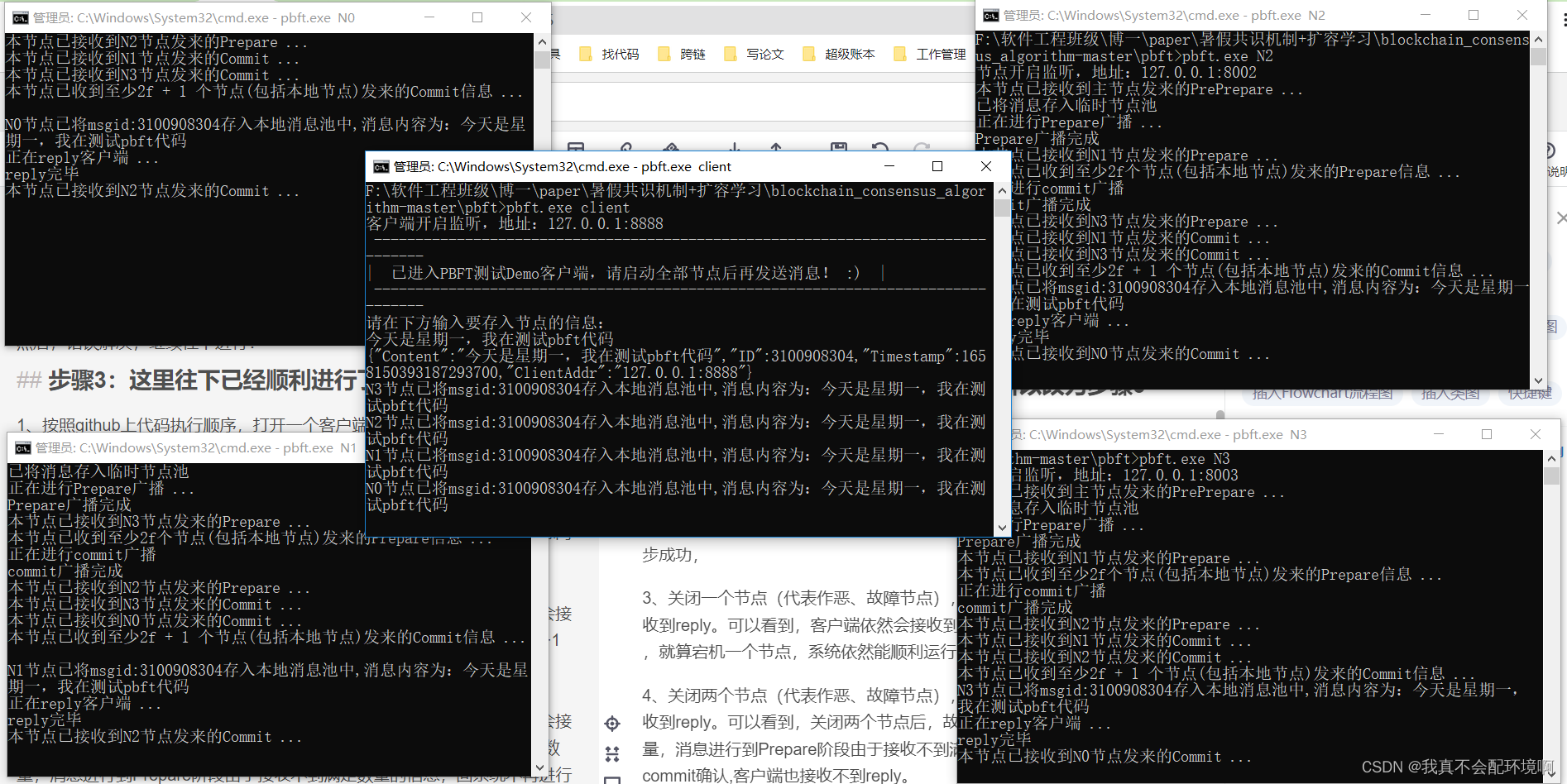Click the editor redo arrow icon
The width and height of the screenshot is (1567, 784).
(x=921, y=148)
